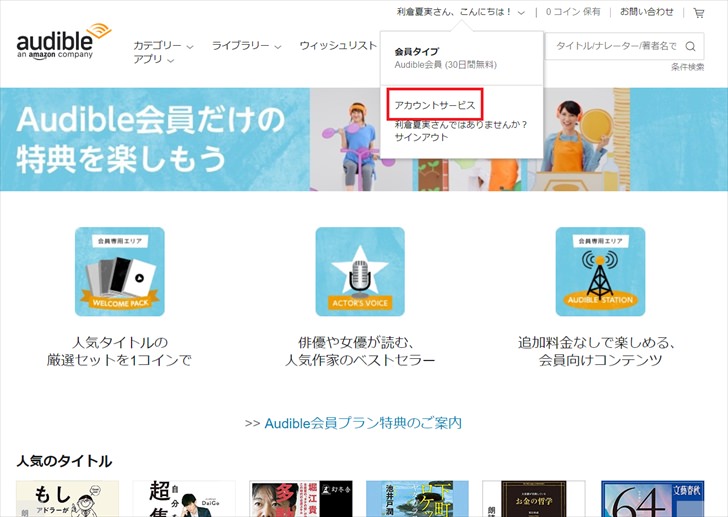
Task: Open the お金の哲学 book cover
Action: (534, 499)
